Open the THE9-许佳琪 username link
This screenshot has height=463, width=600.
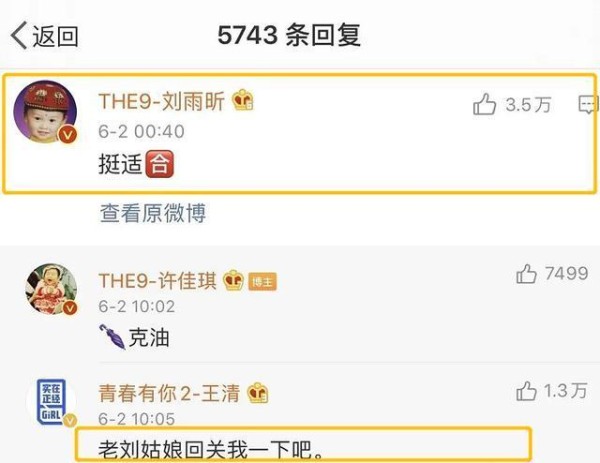(158, 280)
